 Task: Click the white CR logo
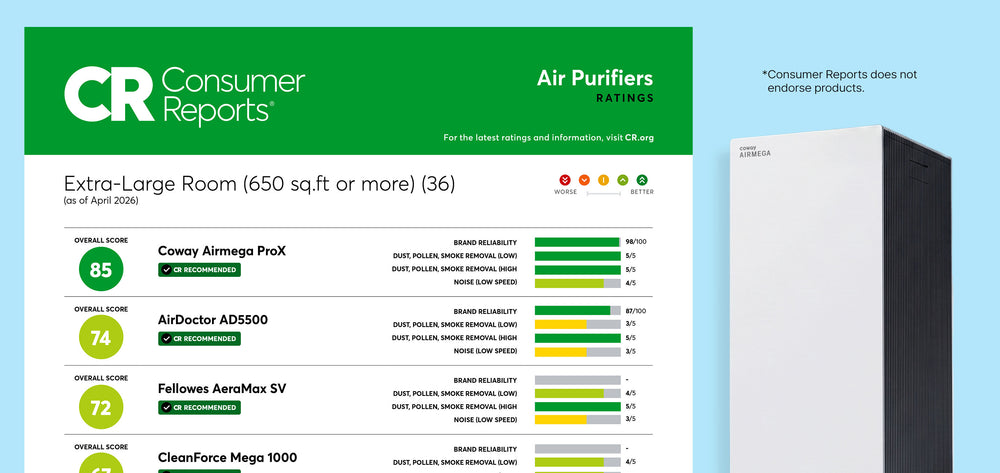coord(109,94)
